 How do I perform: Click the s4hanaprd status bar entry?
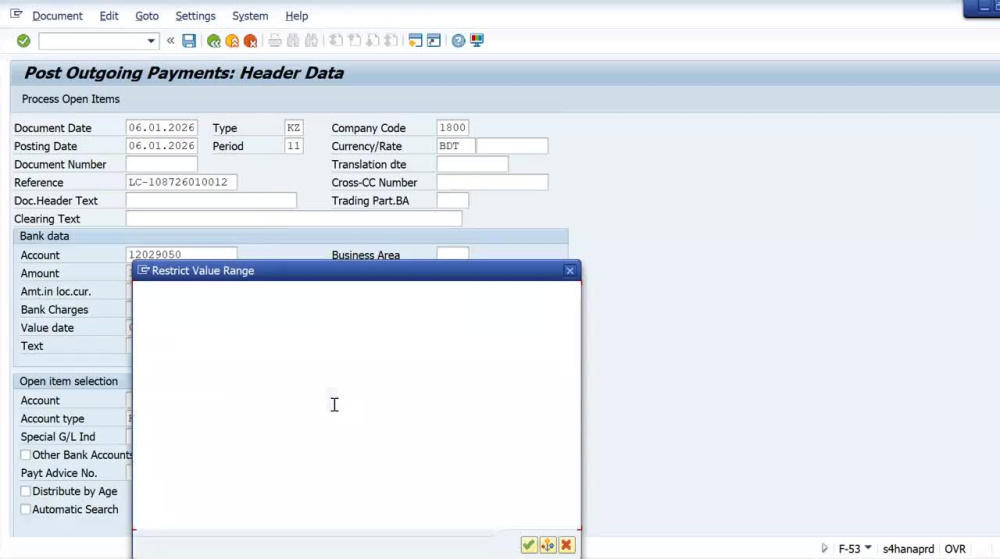tap(908, 549)
